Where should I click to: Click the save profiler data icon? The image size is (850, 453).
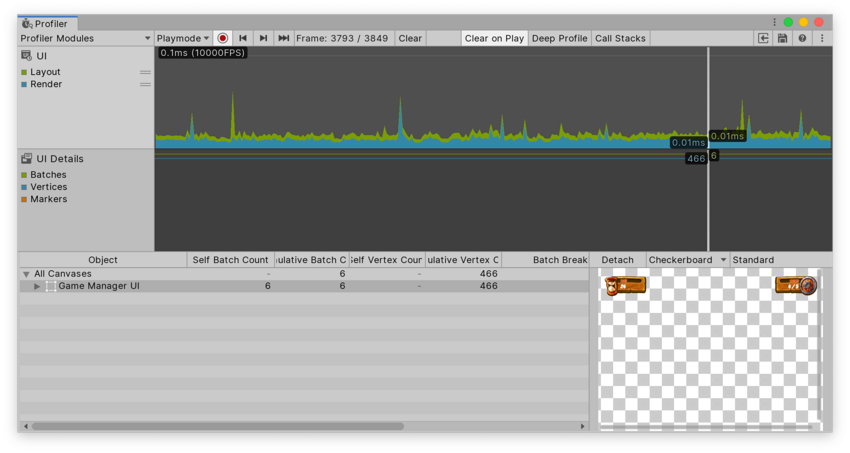click(x=782, y=38)
